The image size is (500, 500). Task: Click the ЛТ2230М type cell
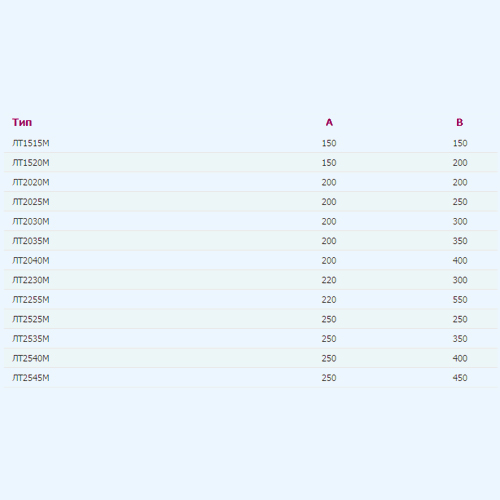point(31,280)
